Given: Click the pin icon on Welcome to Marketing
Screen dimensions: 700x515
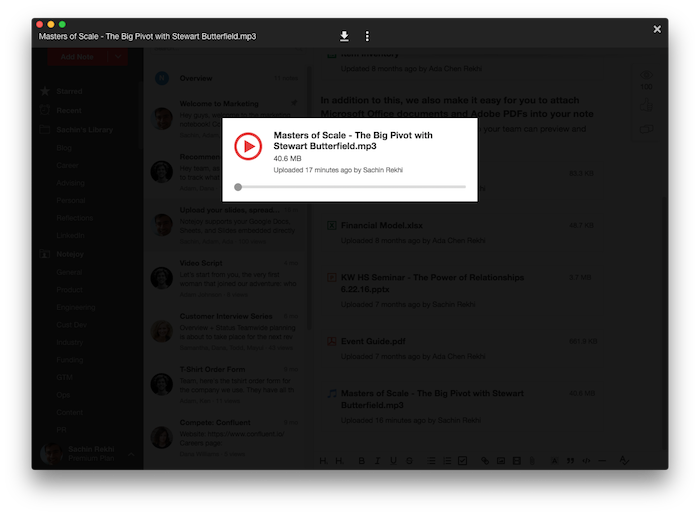Looking at the screenshot, I should point(294,103).
